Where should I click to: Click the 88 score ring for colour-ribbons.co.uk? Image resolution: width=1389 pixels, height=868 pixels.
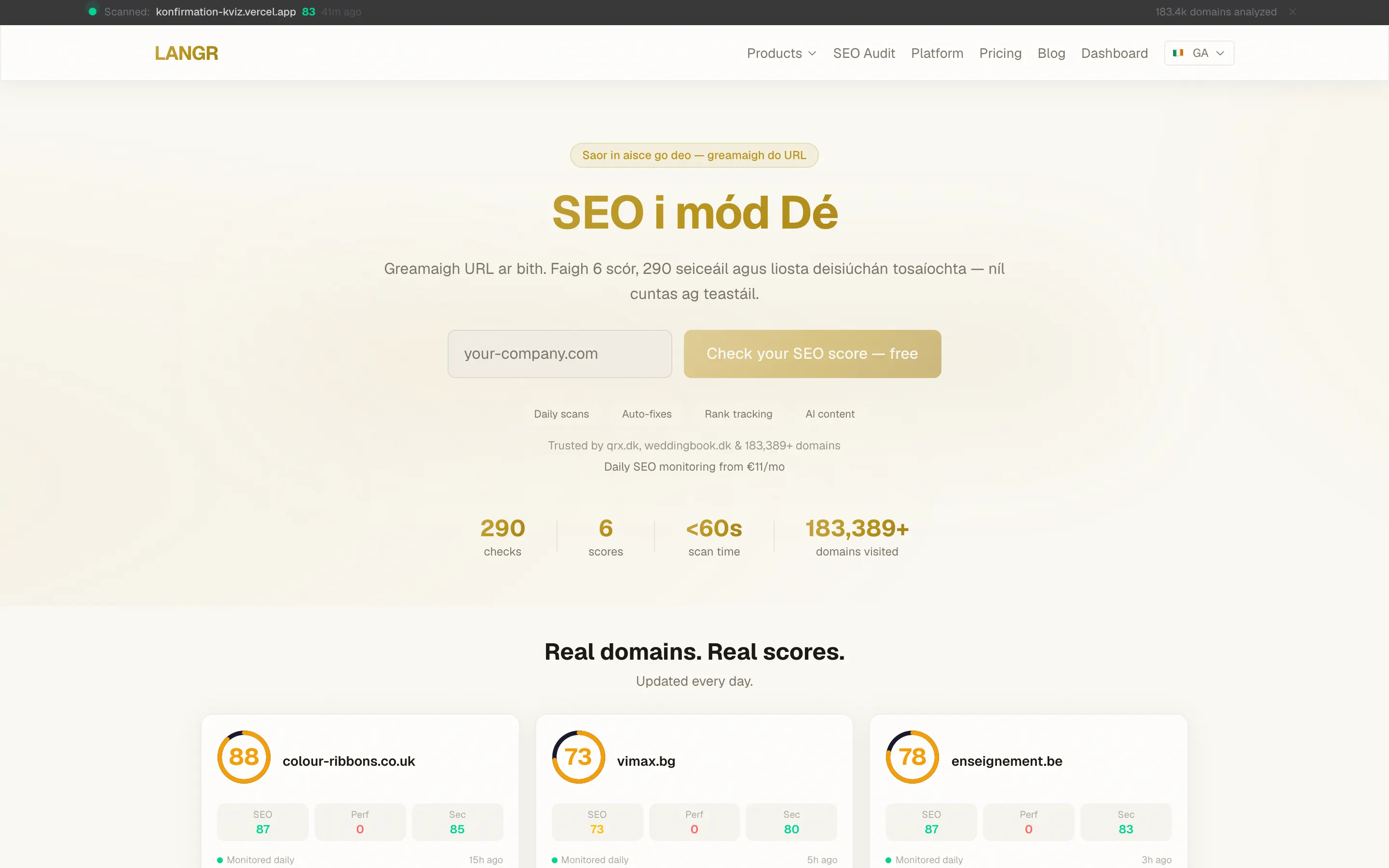244,757
